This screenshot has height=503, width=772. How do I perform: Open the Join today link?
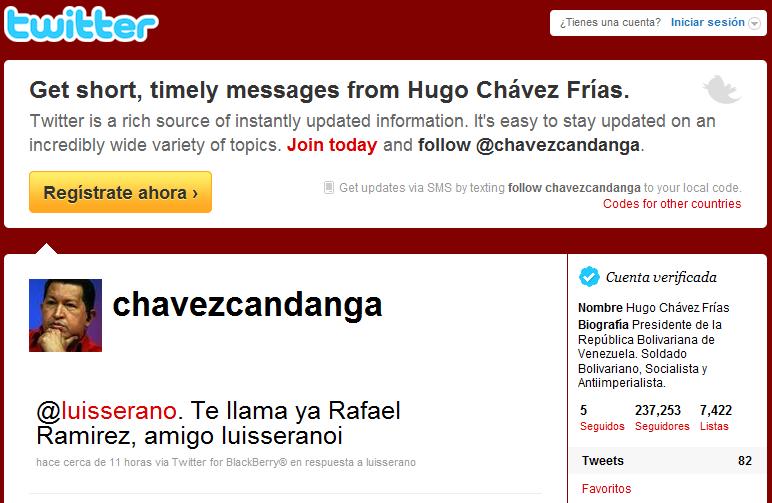332,145
